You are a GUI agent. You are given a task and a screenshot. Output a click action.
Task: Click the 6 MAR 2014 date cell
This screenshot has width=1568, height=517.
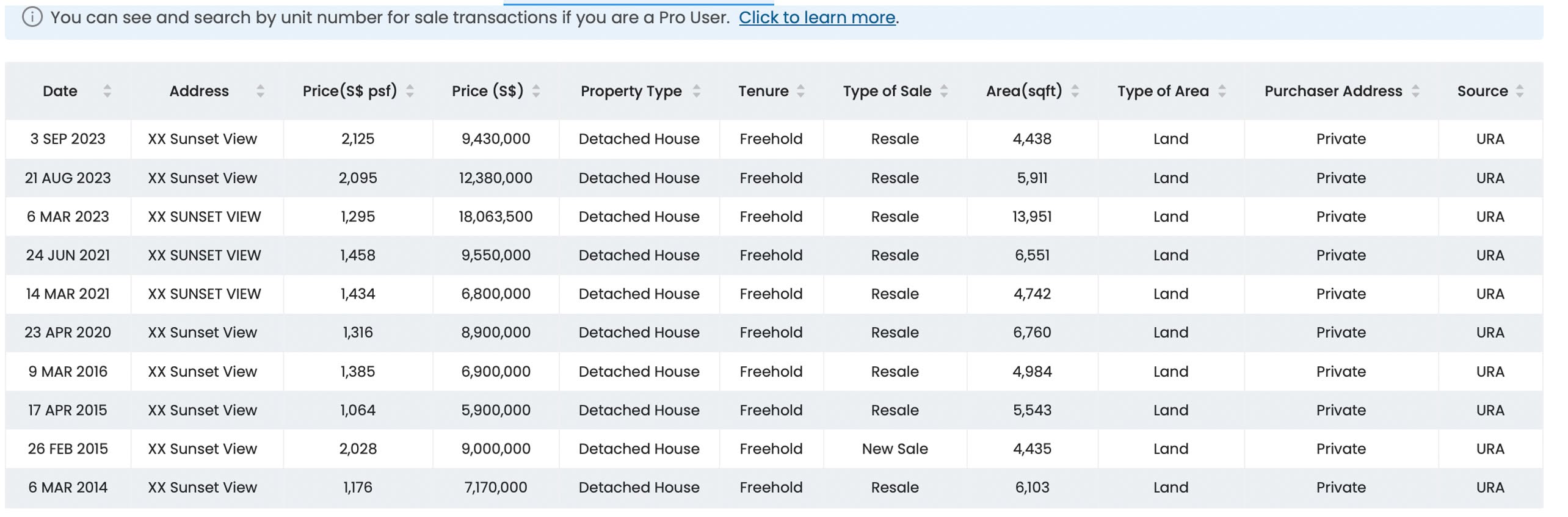[68, 488]
